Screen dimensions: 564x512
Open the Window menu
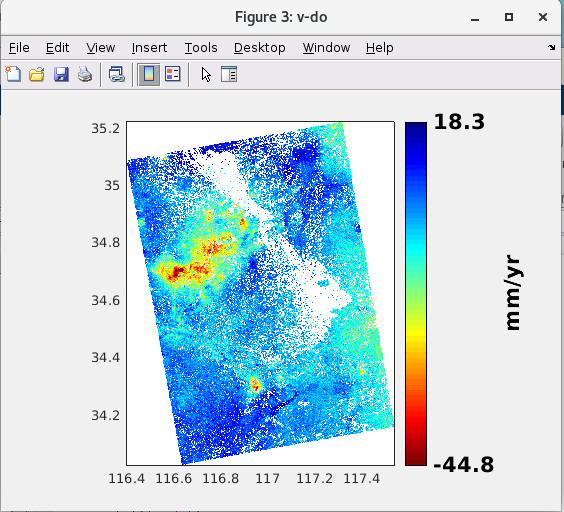[326, 48]
